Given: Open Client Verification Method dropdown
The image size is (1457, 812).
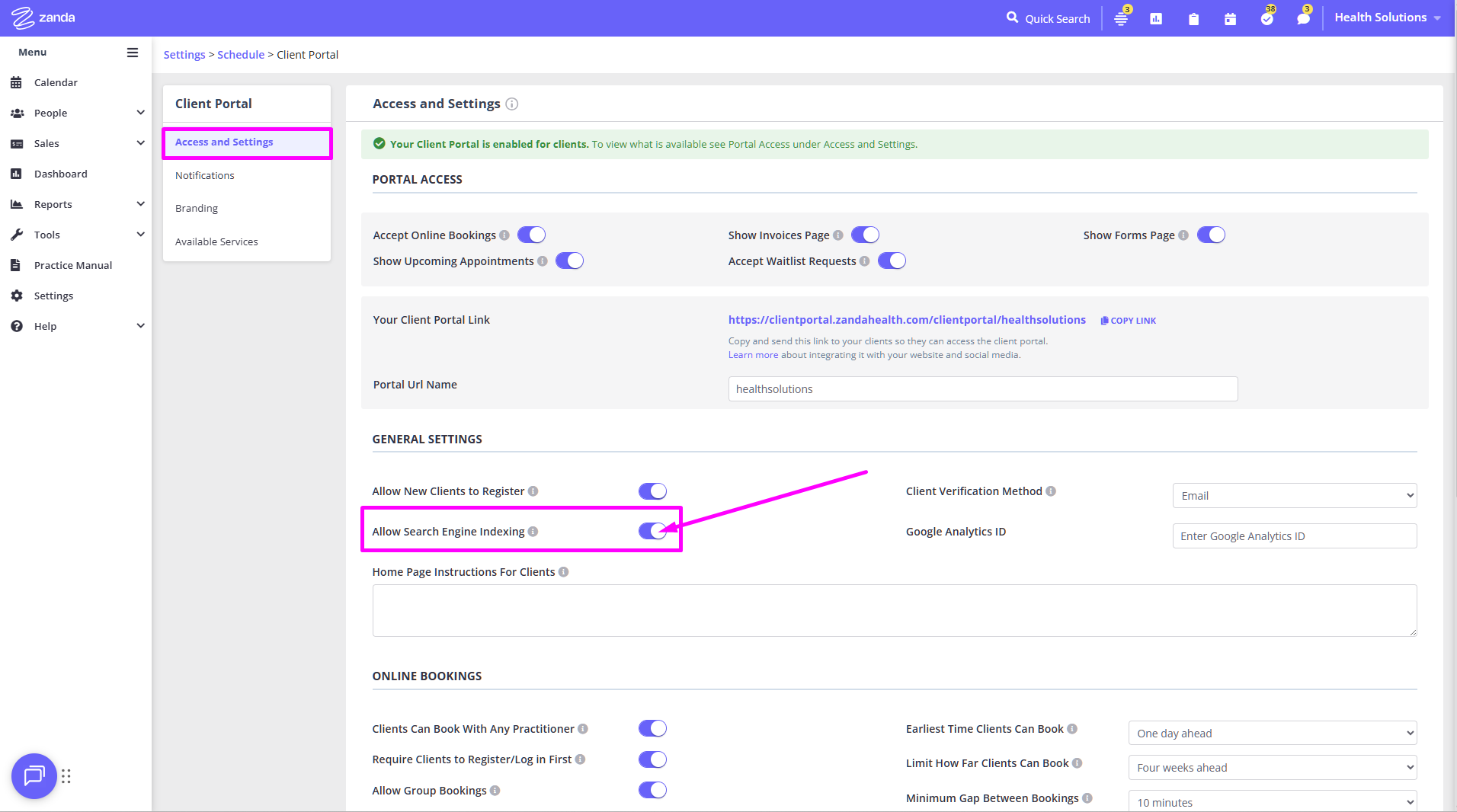Looking at the screenshot, I should pos(1294,496).
